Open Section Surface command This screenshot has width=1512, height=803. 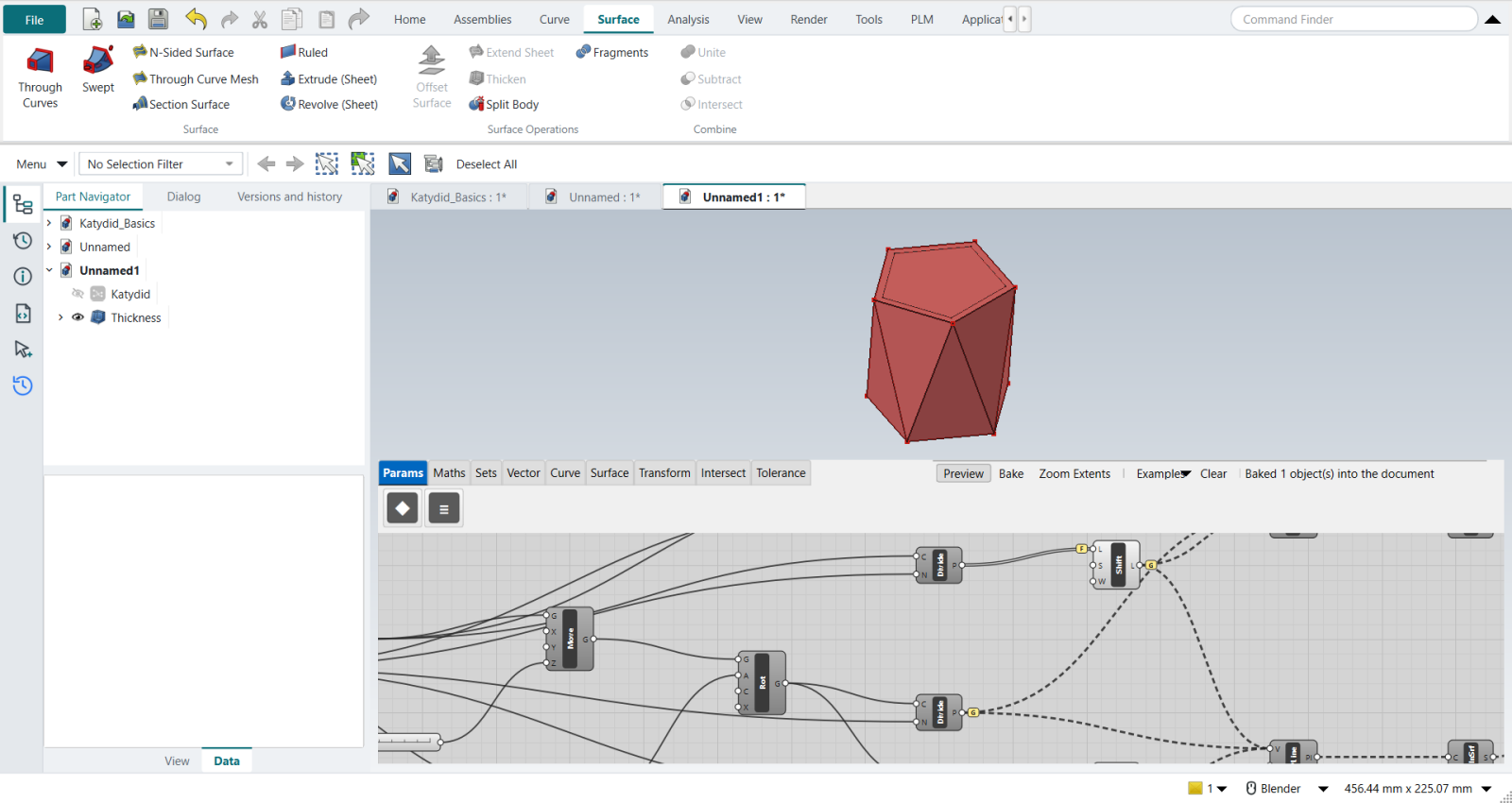pyautogui.click(x=181, y=104)
